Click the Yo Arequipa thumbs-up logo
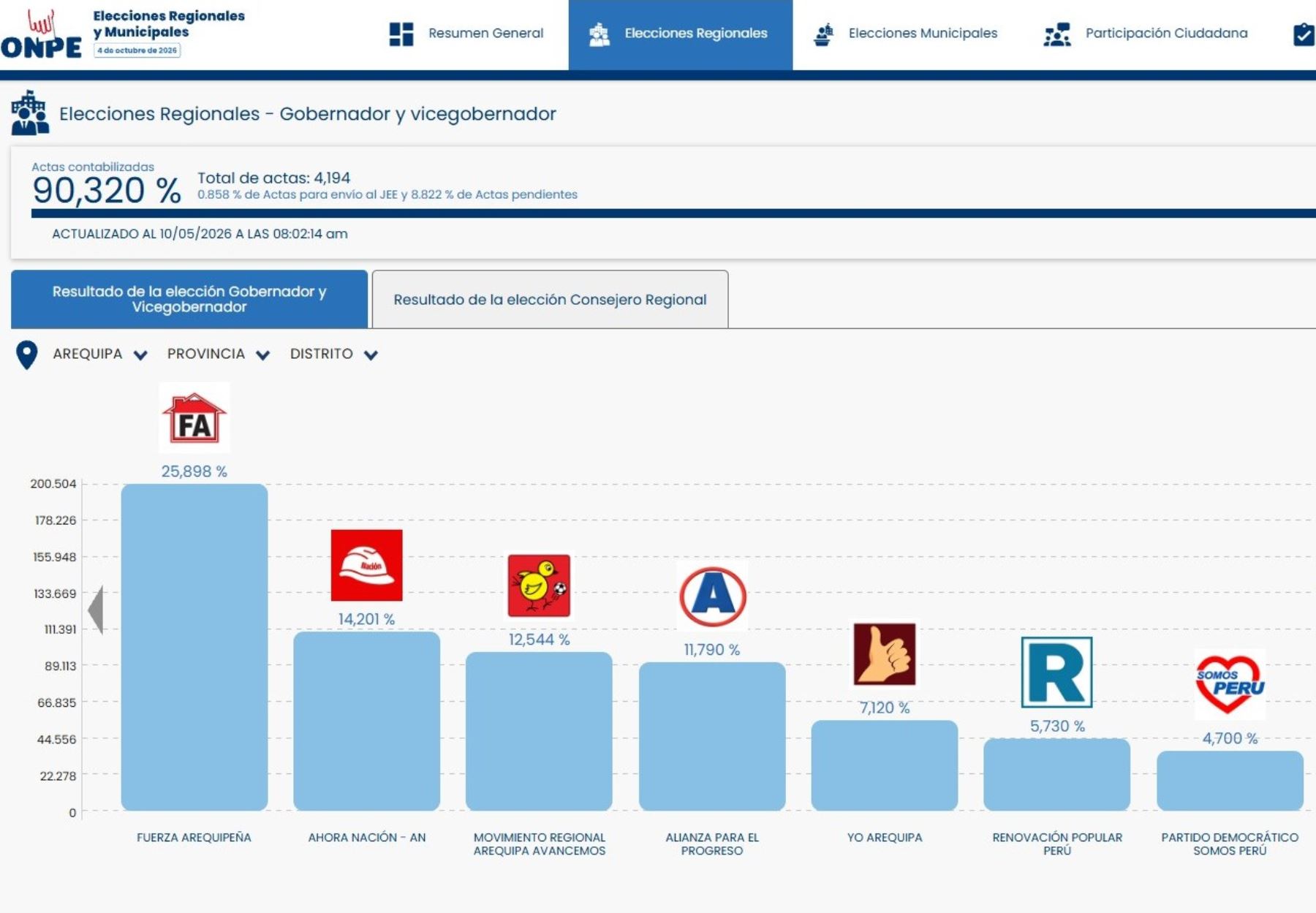This screenshot has height=913, width=1316. pyautogui.click(x=885, y=654)
